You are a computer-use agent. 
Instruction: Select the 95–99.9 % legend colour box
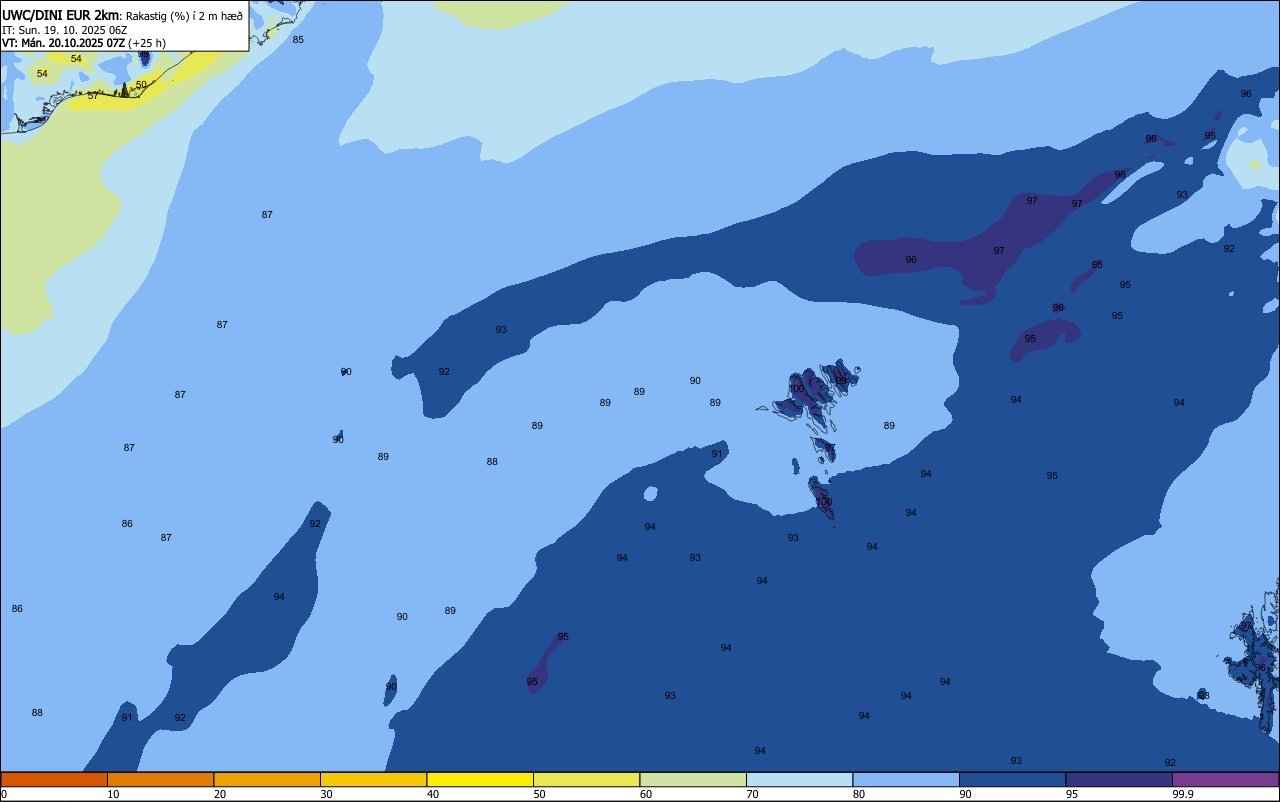pyautogui.click(x=1119, y=779)
